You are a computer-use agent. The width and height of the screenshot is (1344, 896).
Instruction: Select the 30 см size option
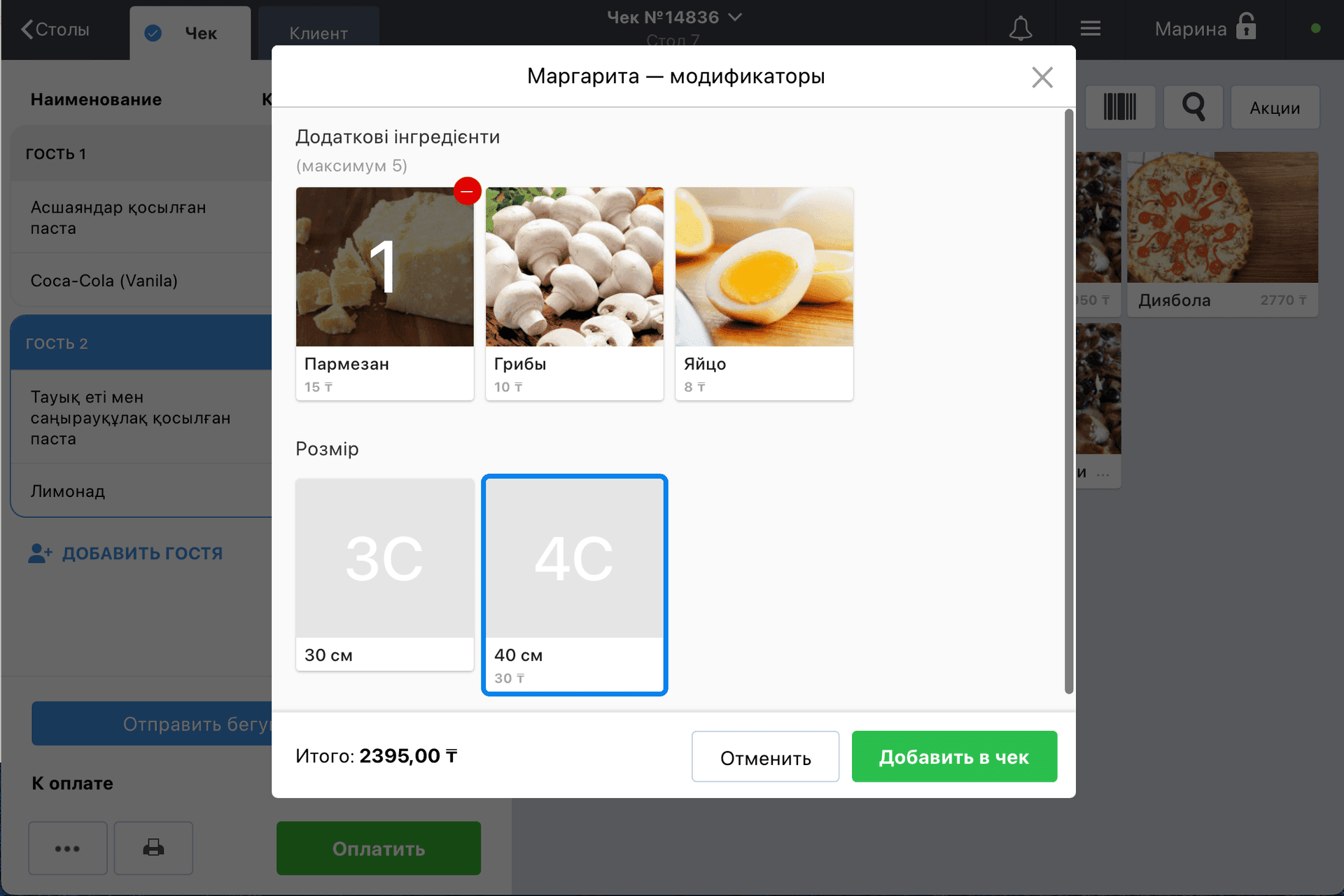coord(384,575)
